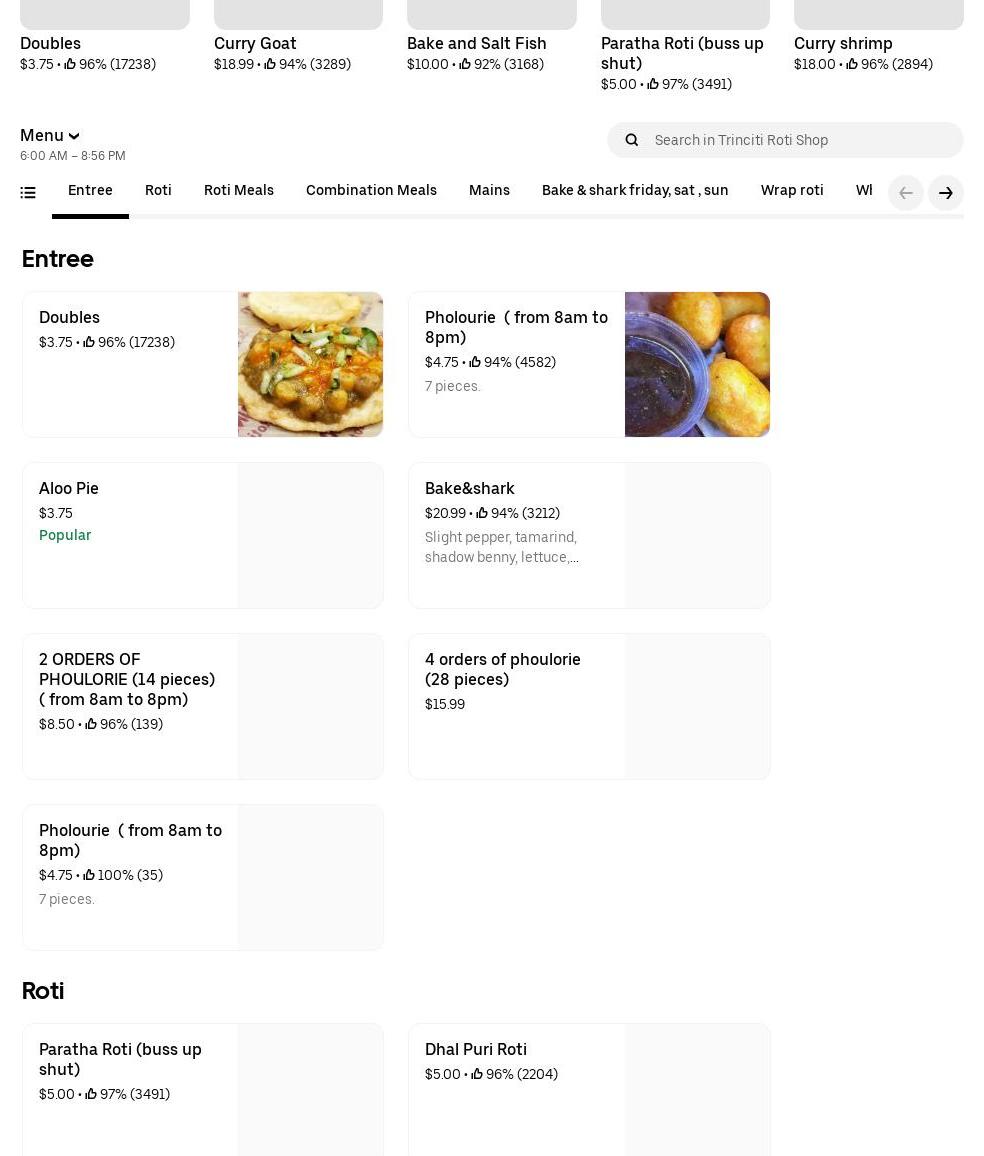Screen dimensions: 984x1156
Task: Choose 4 orders of pholourie (28 pieces)
Action: pos(589,706)
